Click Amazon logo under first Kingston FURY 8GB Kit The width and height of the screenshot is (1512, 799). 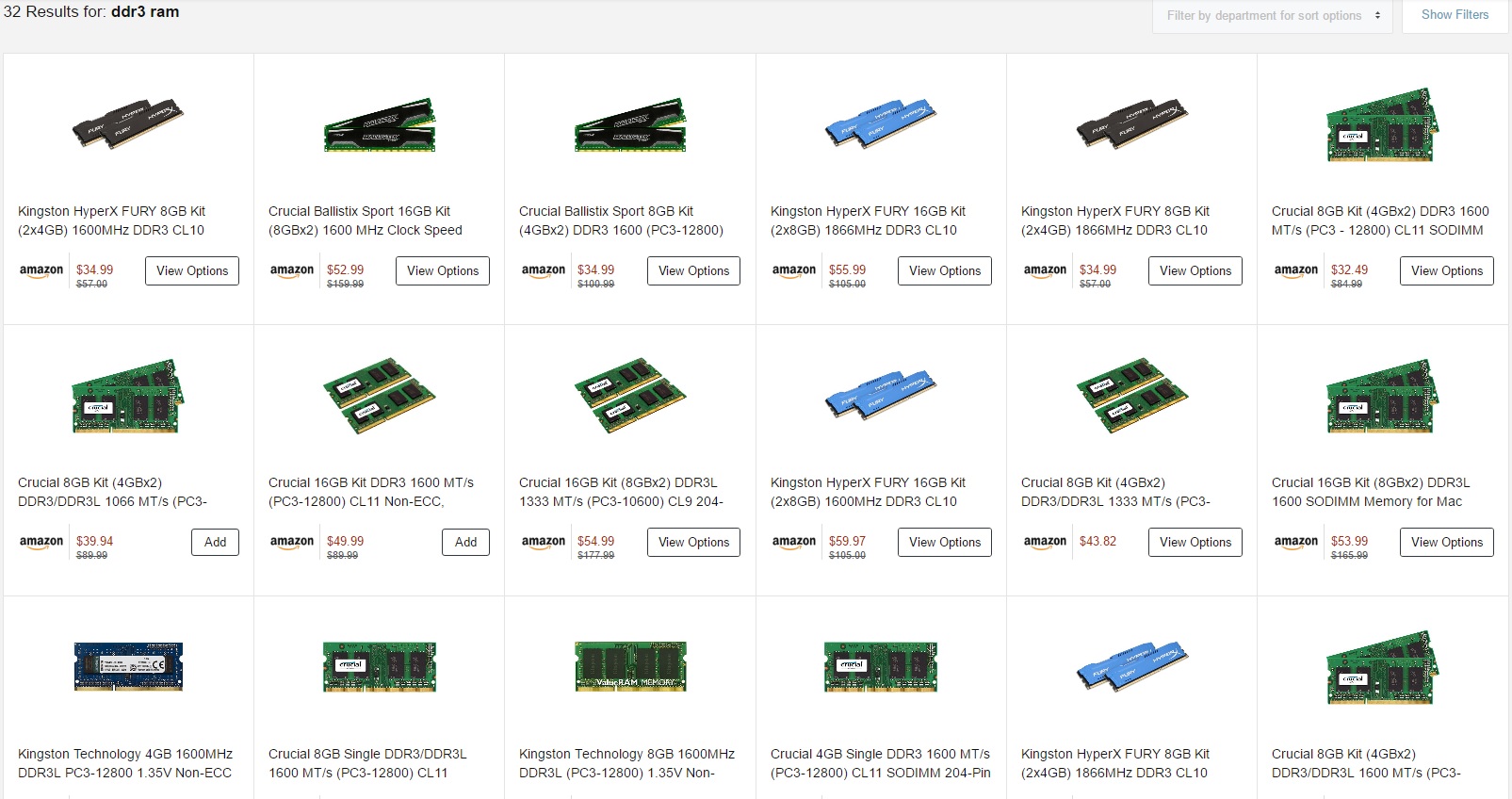pos(41,271)
